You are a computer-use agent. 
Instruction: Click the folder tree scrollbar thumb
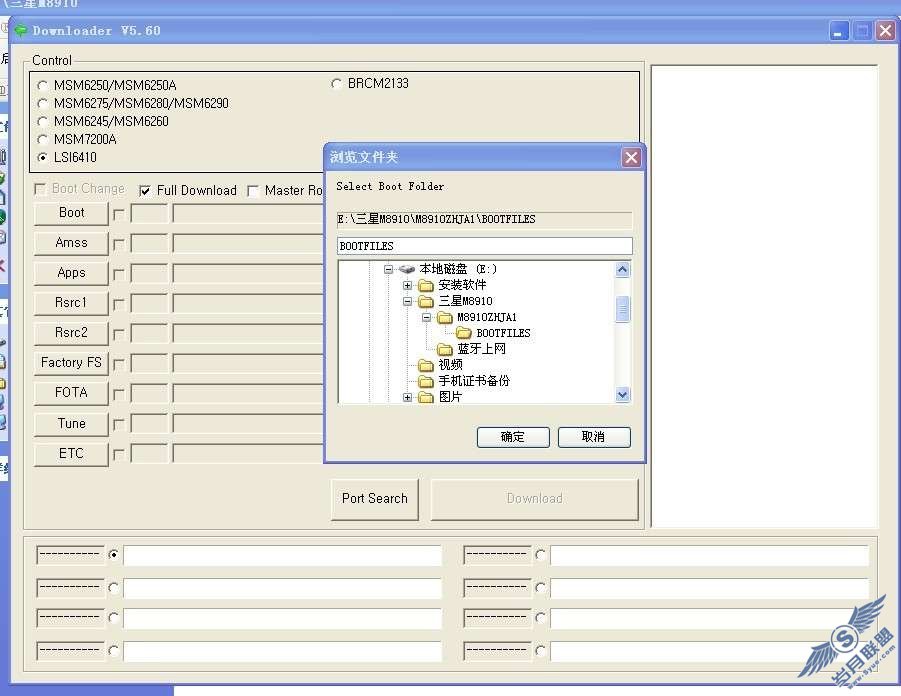[x=622, y=309]
